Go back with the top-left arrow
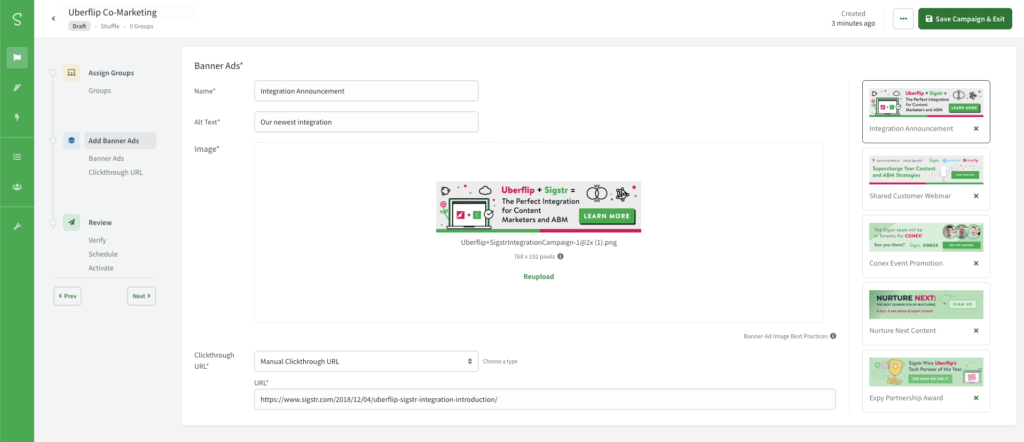Image resolution: width=1024 pixels, height=442 pixels. click(53, 18)
